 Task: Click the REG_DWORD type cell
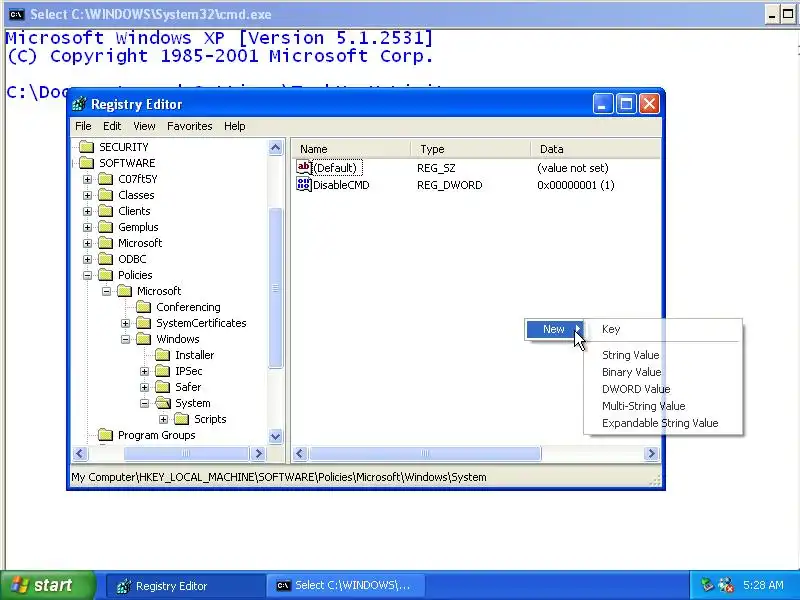tap(449, 185)
